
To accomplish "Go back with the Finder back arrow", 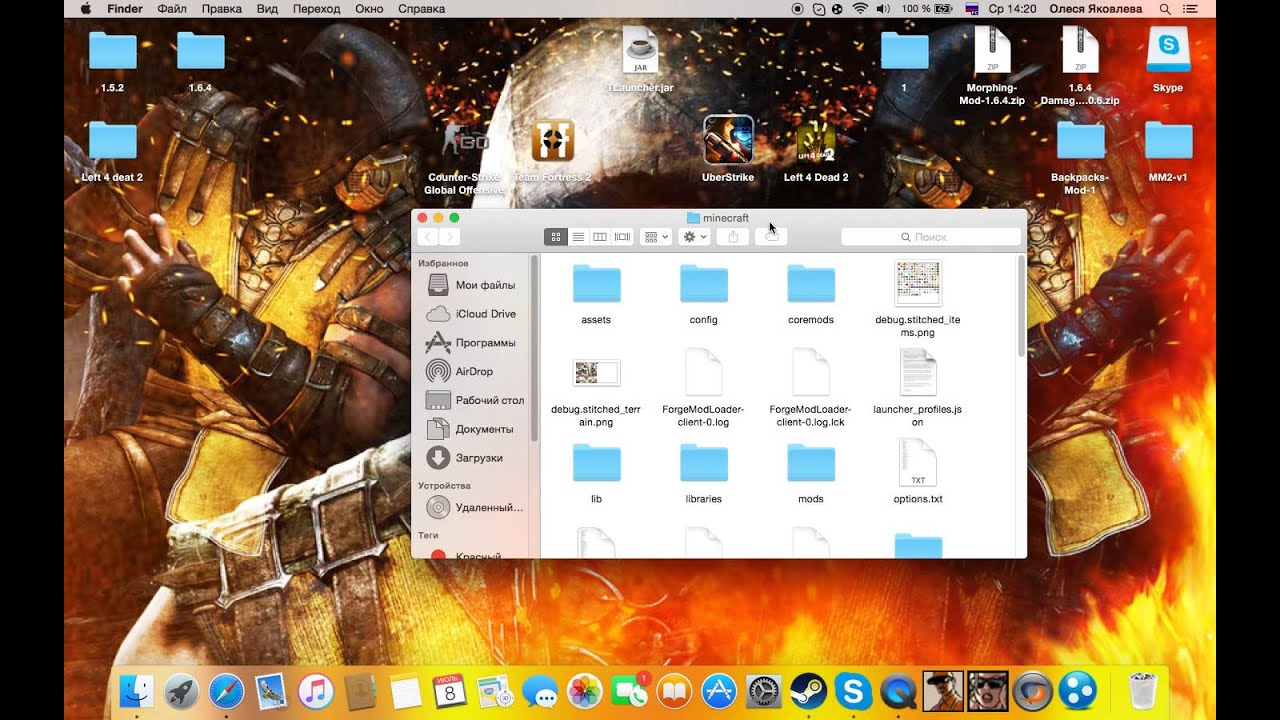I will (428, 237).
